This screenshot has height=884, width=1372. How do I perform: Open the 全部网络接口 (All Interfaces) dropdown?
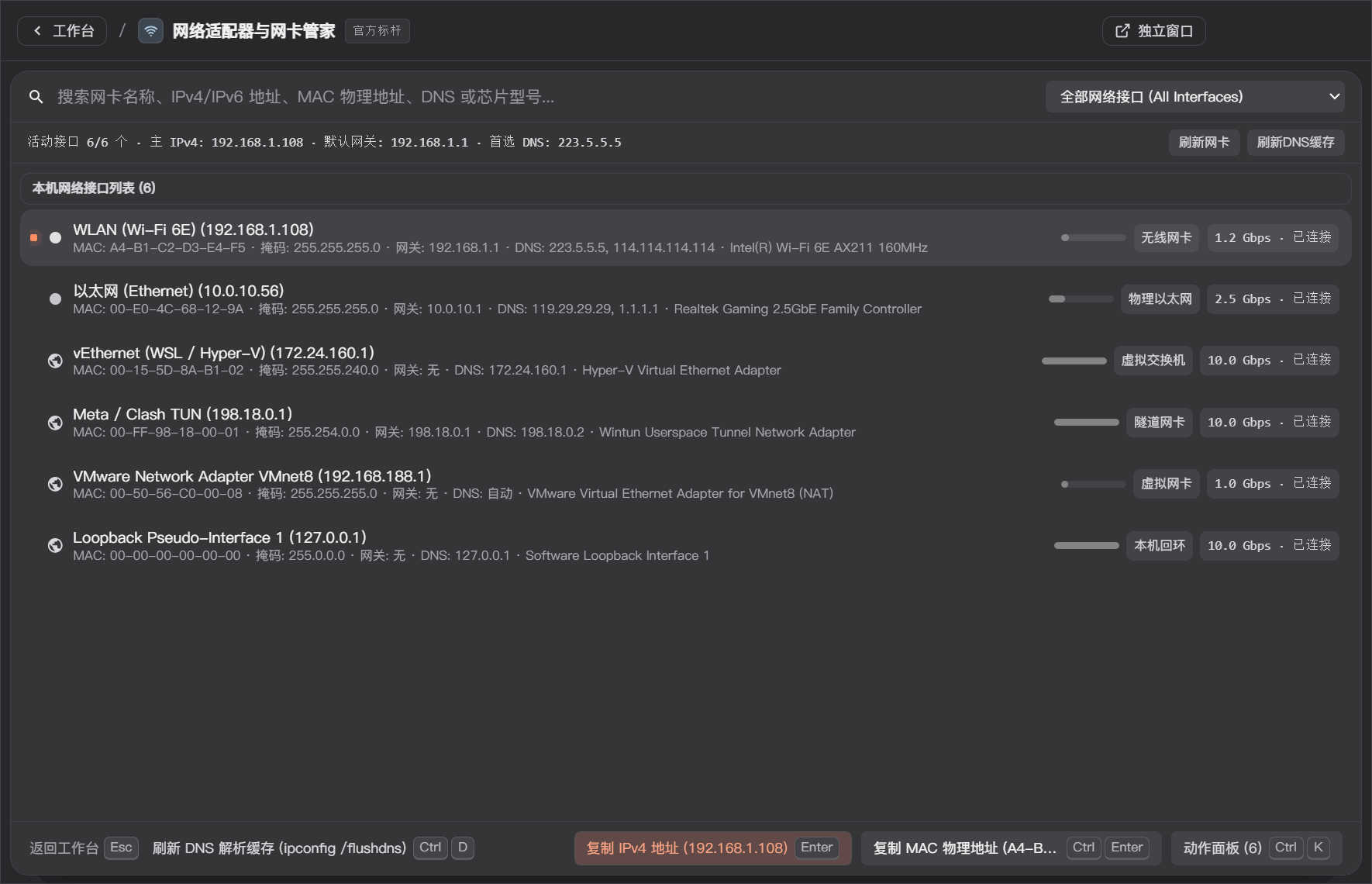click(1194, 97)
